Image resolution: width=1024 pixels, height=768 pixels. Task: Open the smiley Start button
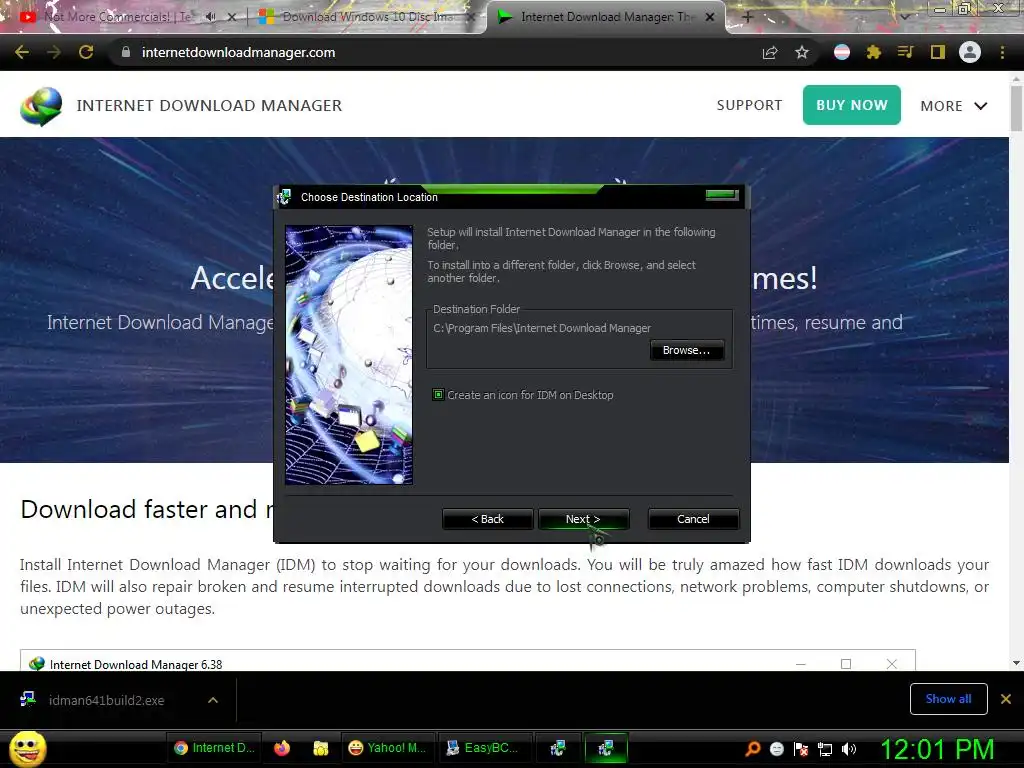(27, 748)
